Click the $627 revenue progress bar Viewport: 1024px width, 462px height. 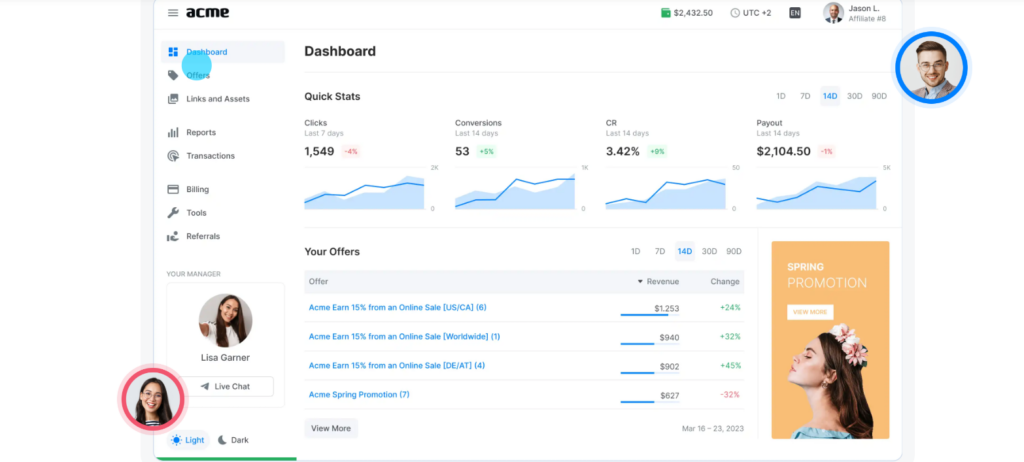coord(650,402)
